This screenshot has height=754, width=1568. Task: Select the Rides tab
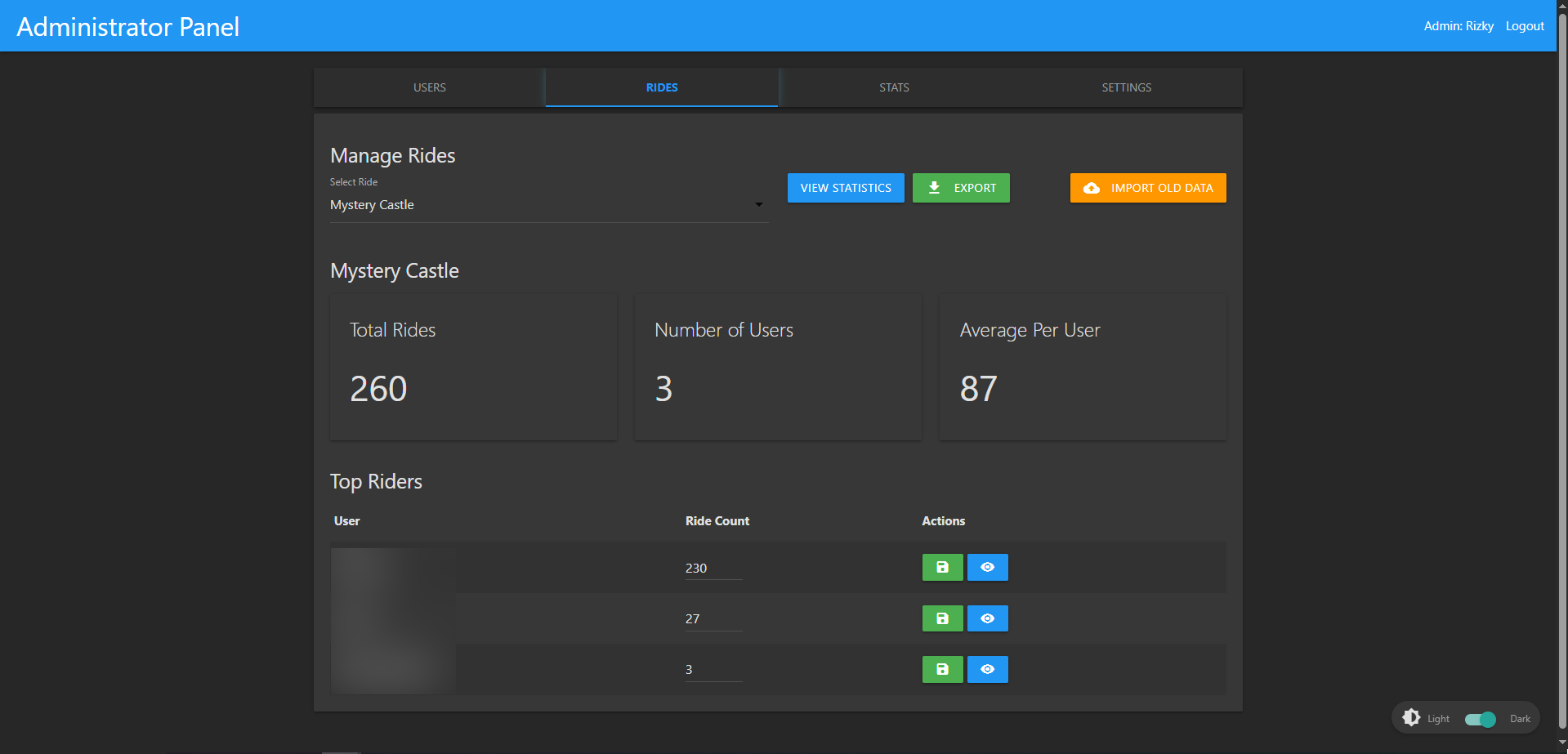pyautogui.click(x=662, y=87)
